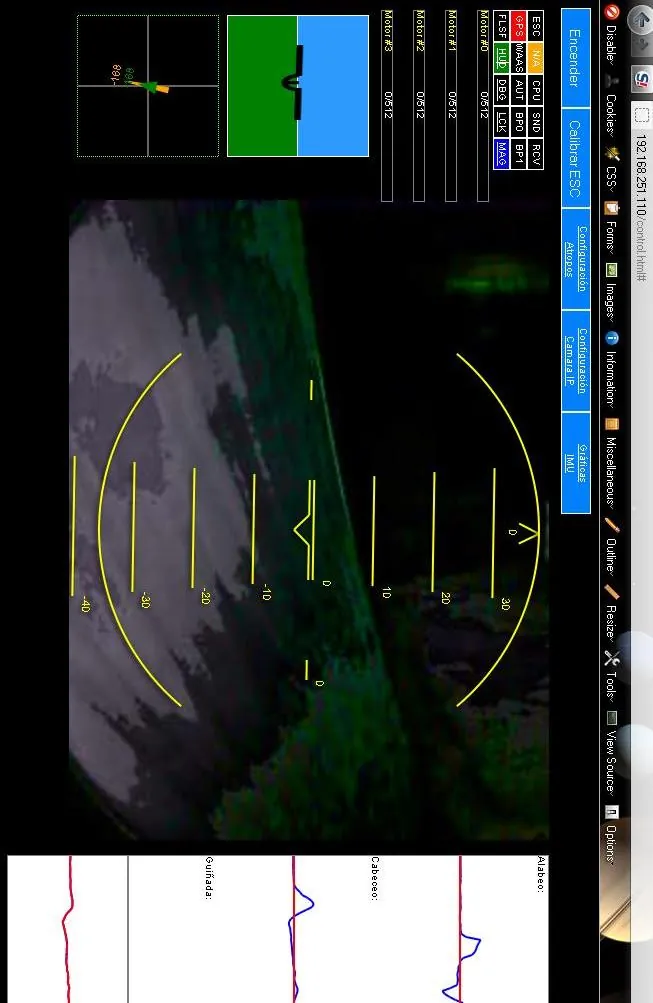This screenshot has width=653, height=1003.
Task: Open the Gráficas IMU link
Action: point(576,463)
